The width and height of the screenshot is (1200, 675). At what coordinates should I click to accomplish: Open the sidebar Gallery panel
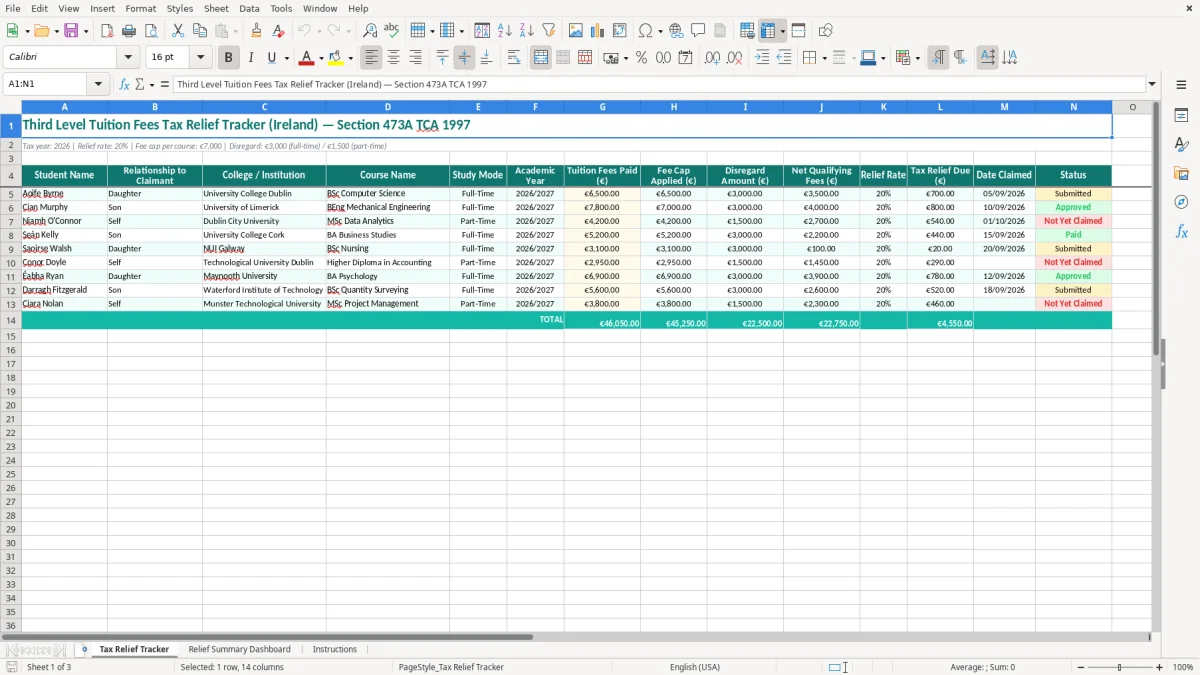pyautogui.click(x=1181, y=174)
